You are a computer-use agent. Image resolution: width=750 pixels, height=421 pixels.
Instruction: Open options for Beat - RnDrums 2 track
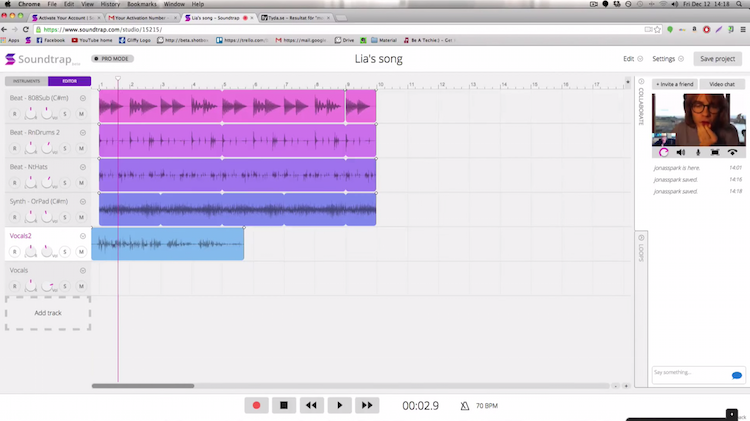(x=83, y=133)
